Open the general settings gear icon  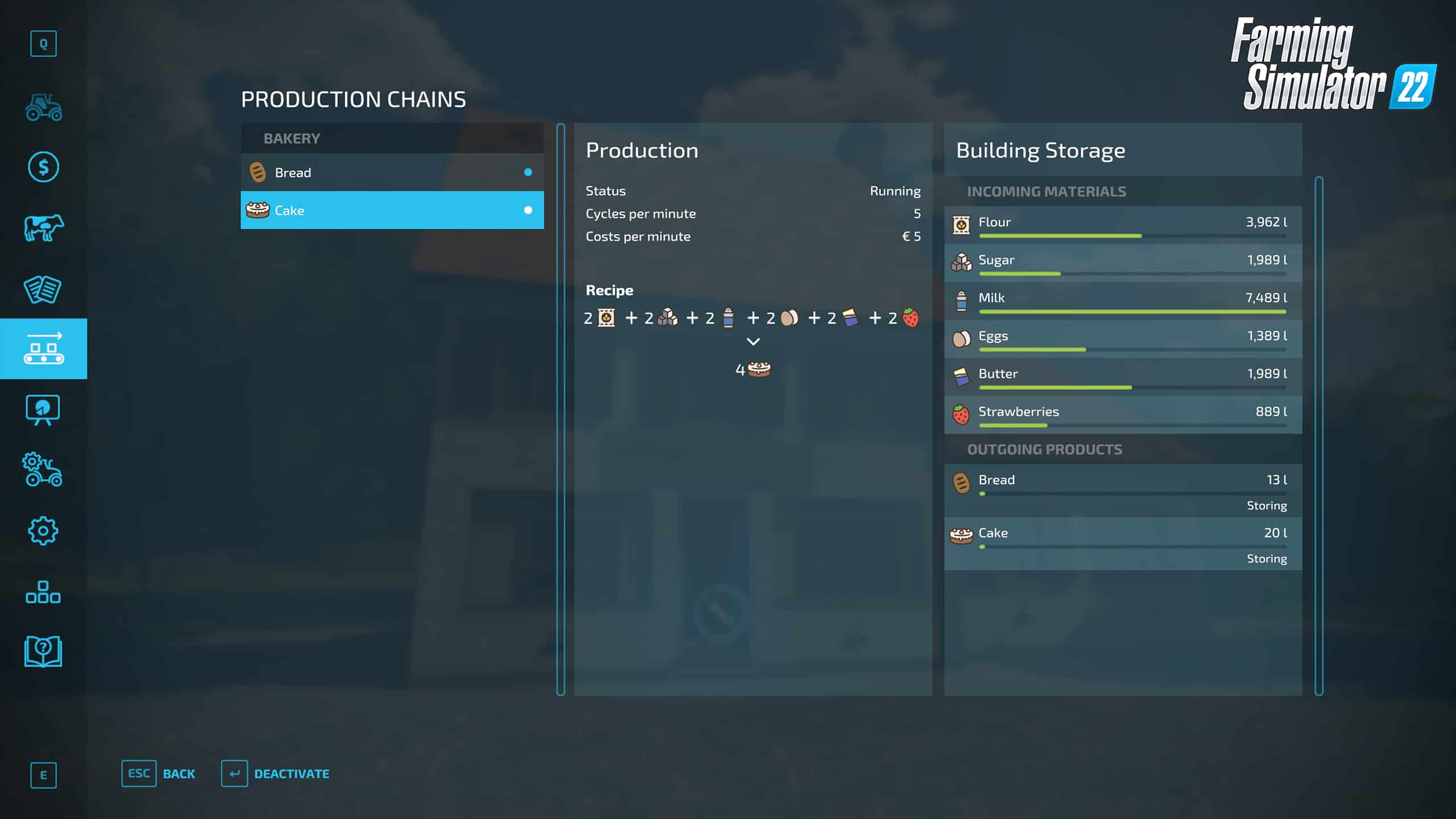click(x=43, y=531)
